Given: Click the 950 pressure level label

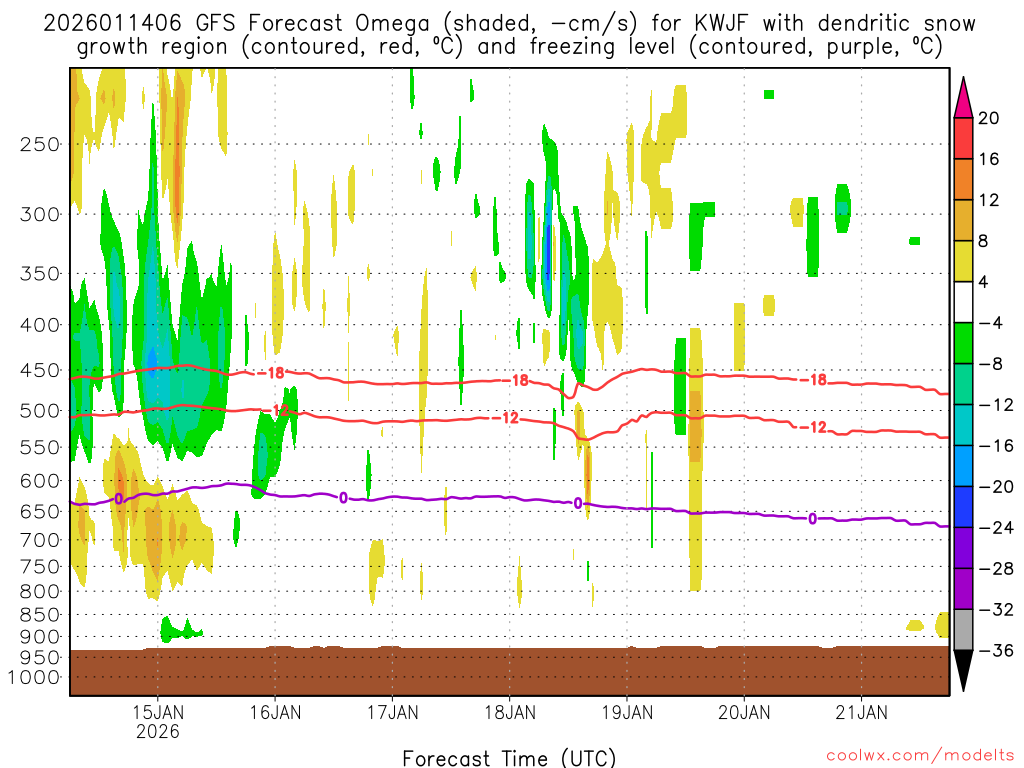Looking at the screenshot, I should click(x=40, y=658).
